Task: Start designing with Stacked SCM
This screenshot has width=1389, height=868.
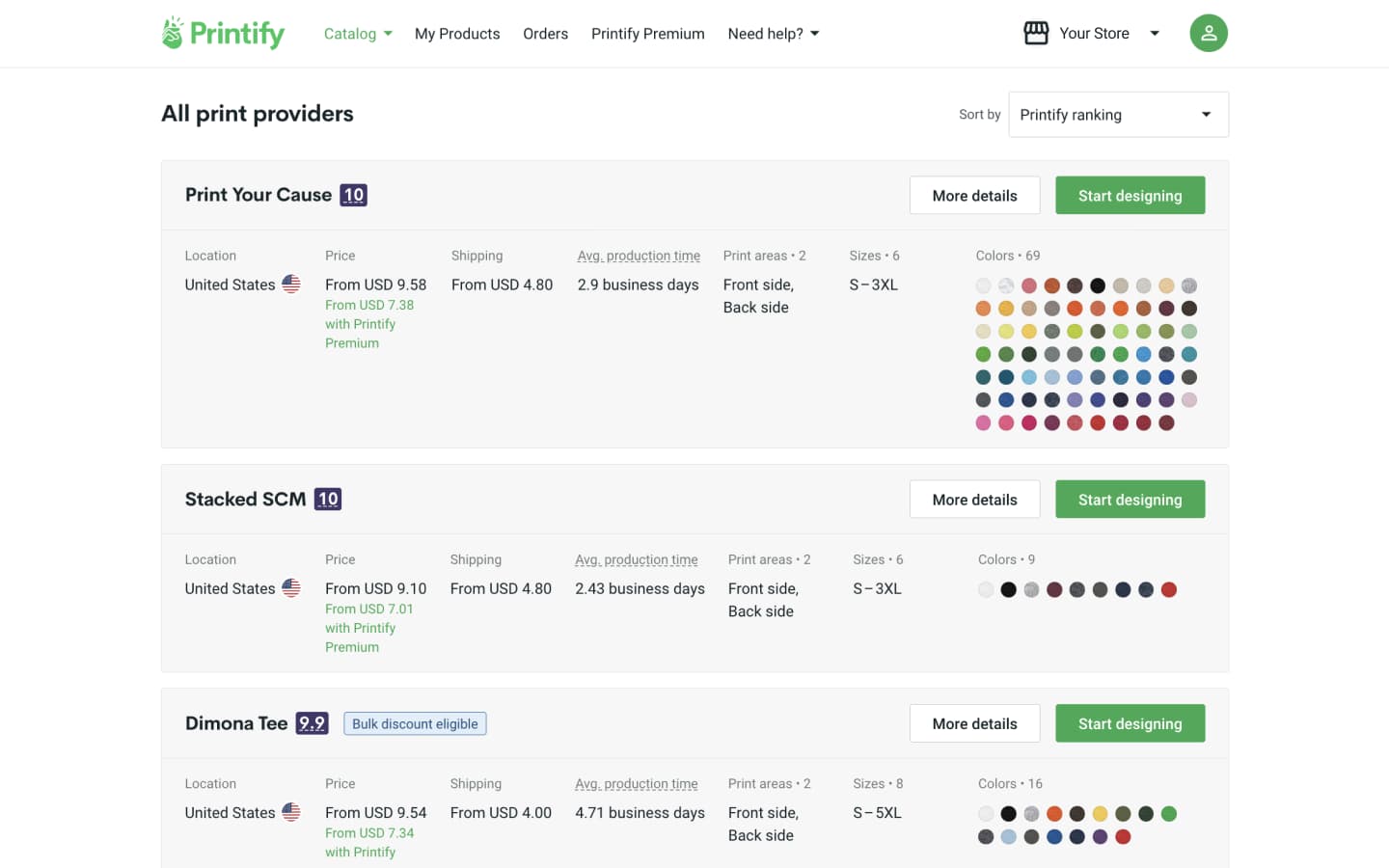Action: click(1130, 499)
